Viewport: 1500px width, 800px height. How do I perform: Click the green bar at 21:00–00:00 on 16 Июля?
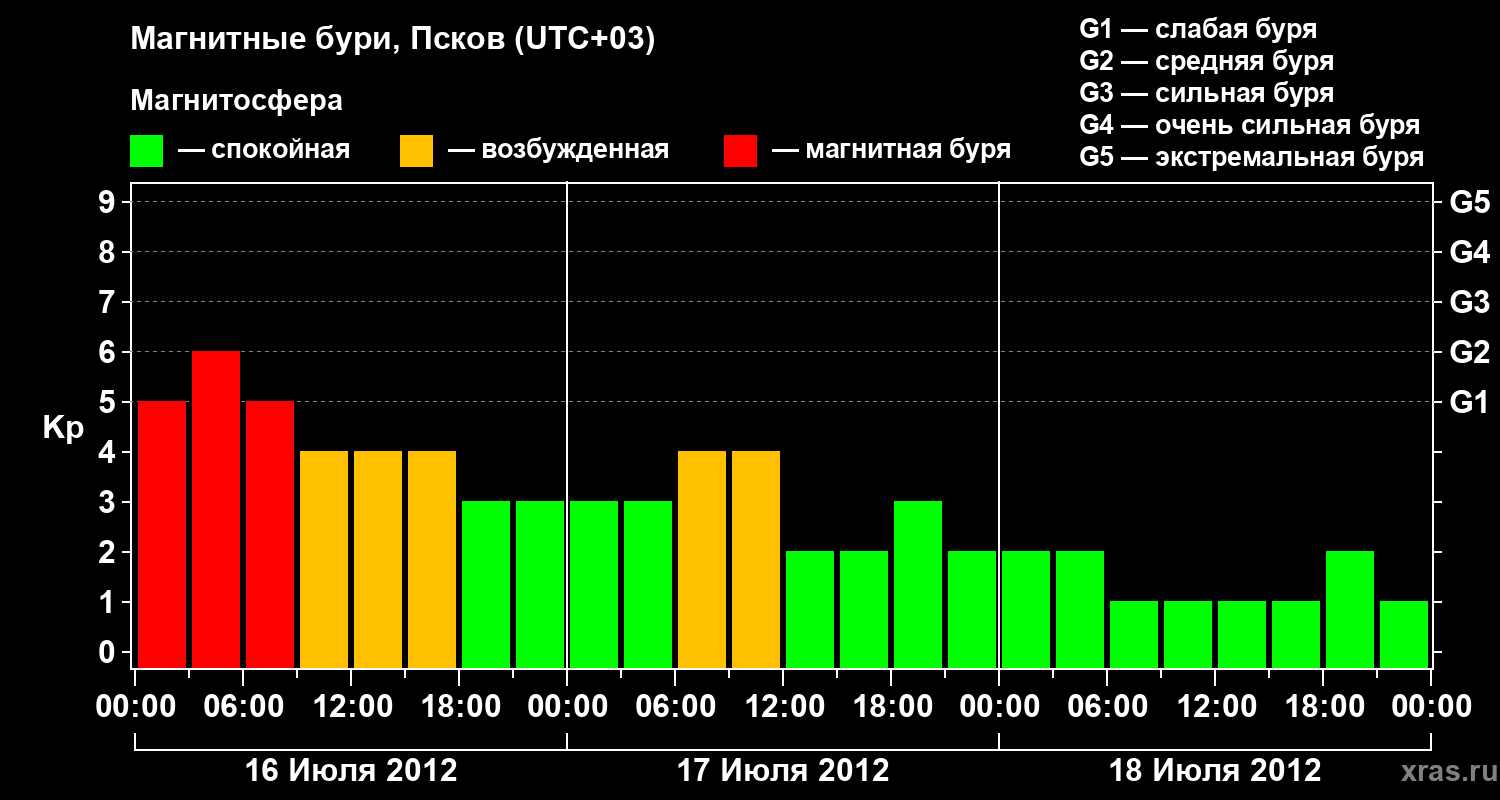[540, 585]
